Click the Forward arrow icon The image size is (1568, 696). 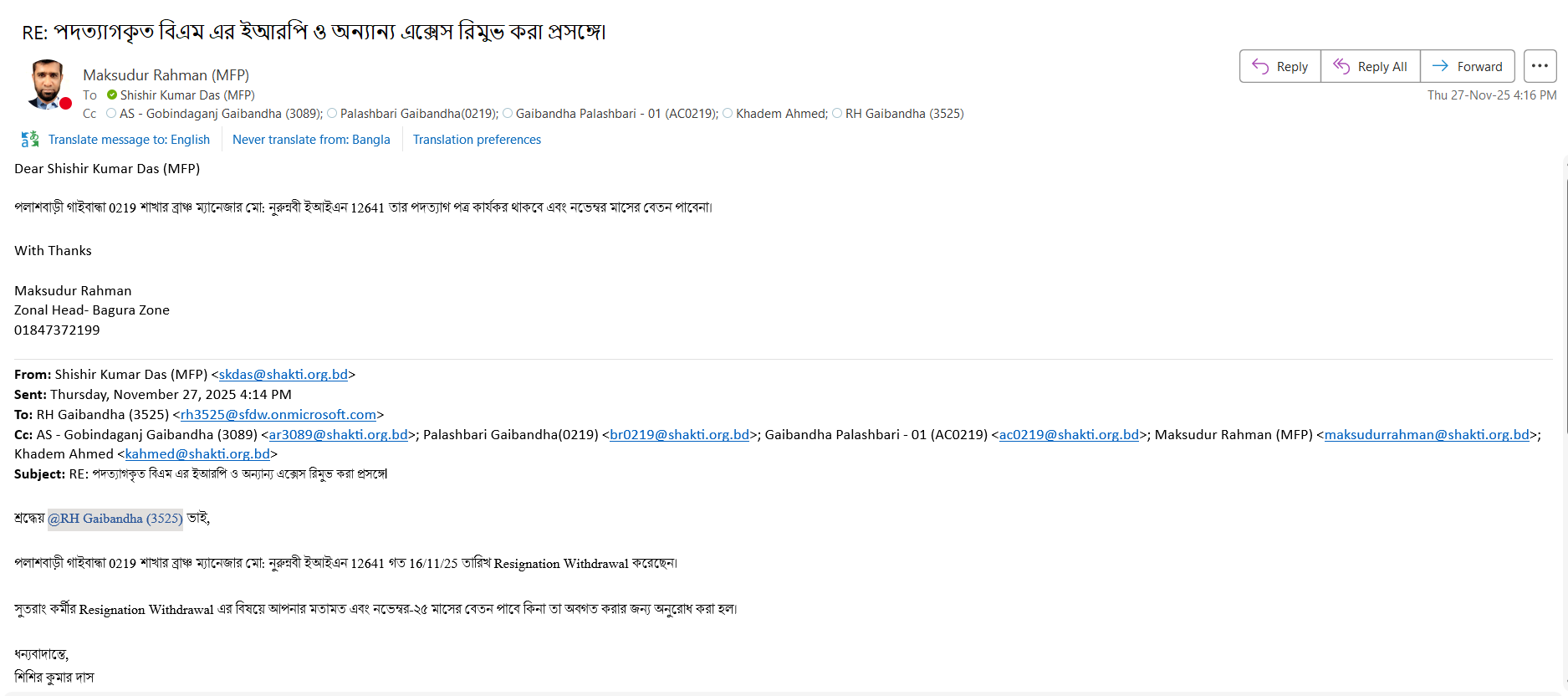pyautogui.click(x=1440, y=66)
